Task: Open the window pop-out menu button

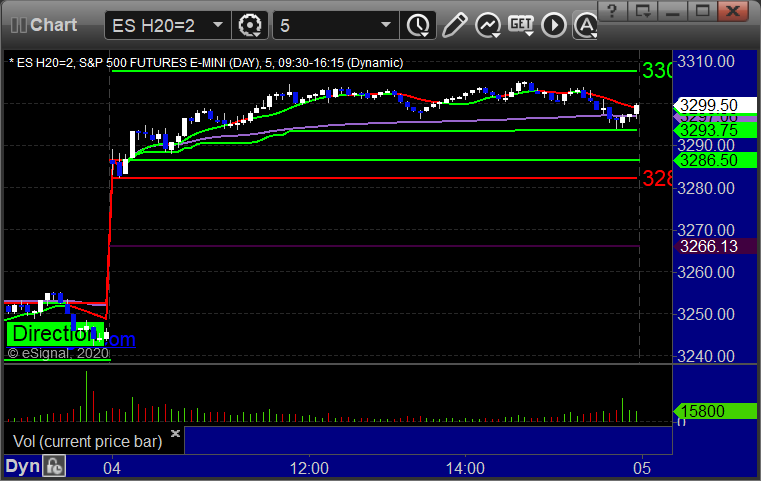Action: (x=643, y=11)
